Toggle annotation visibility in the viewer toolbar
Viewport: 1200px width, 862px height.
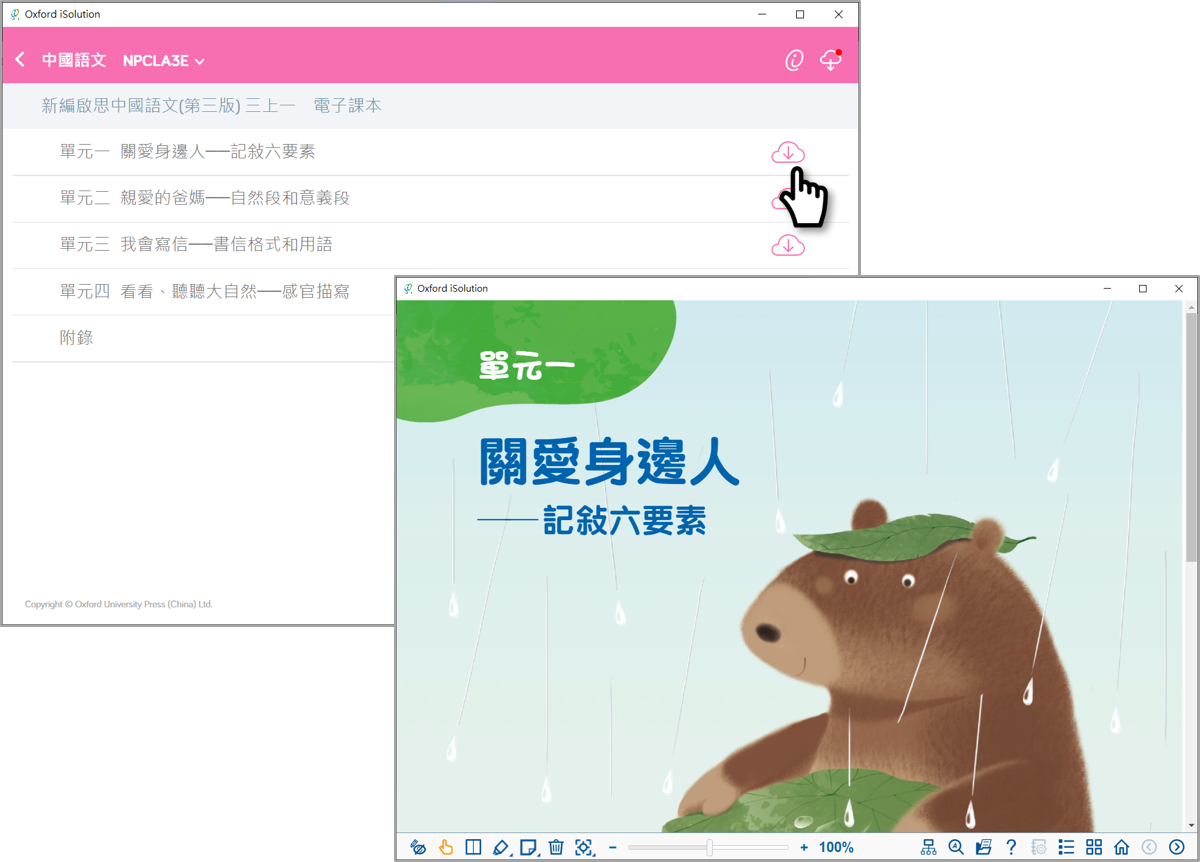(x=419, y=847)
